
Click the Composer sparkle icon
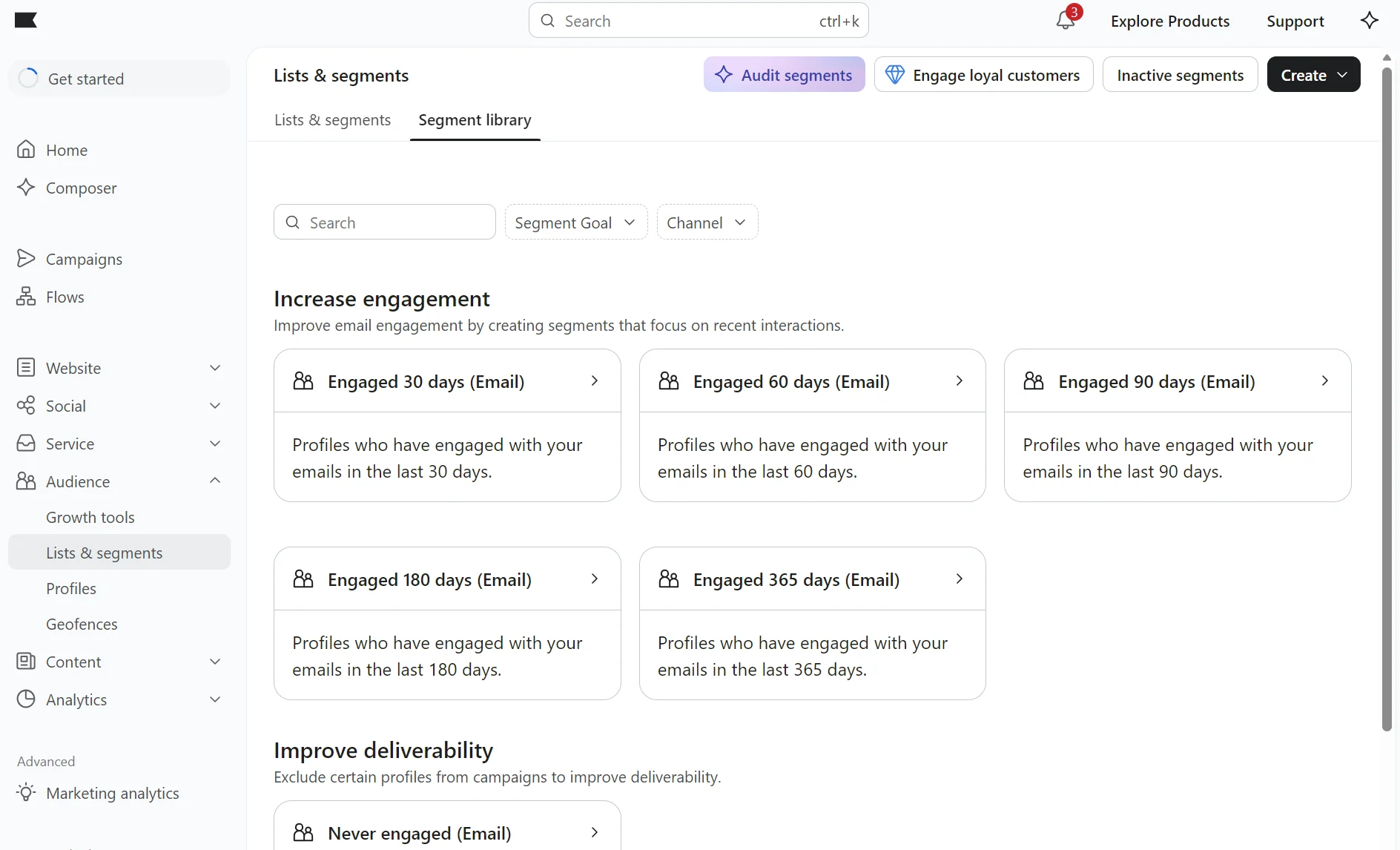tap(26, 188)
